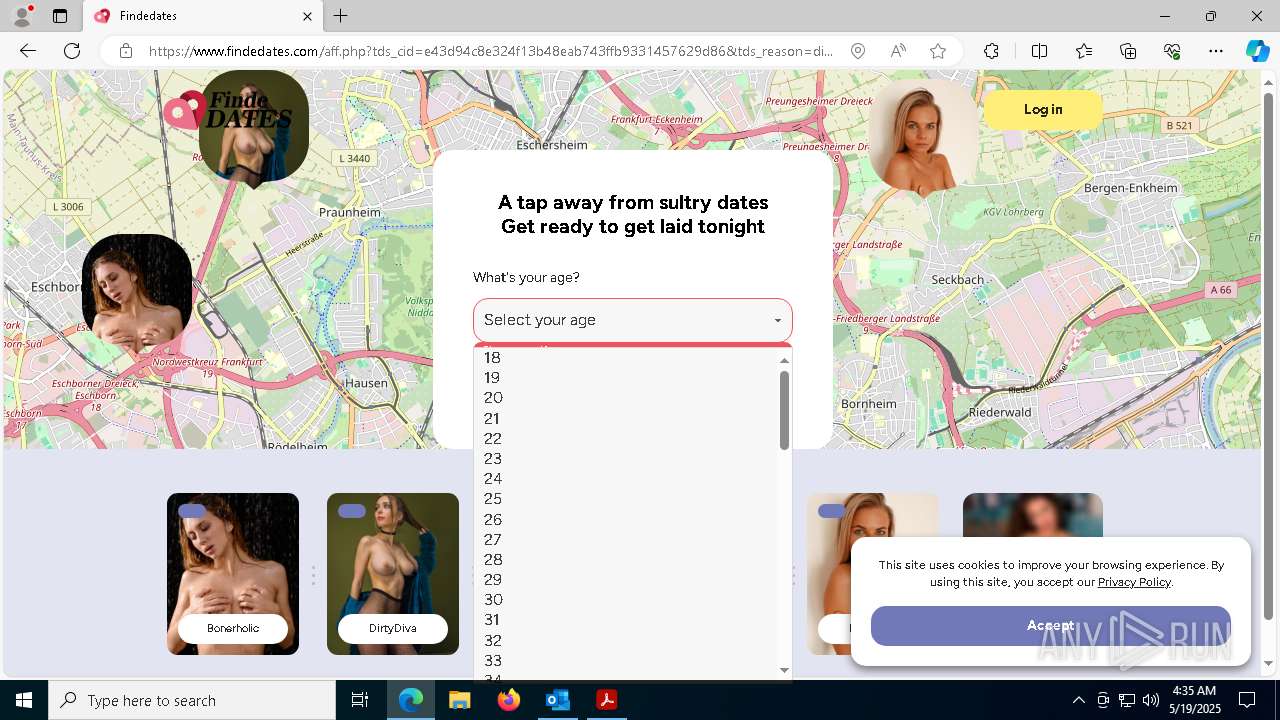Open the Select your age dropdown
Viewport: 1280px width, 720px height.
(x=633, y=320)
